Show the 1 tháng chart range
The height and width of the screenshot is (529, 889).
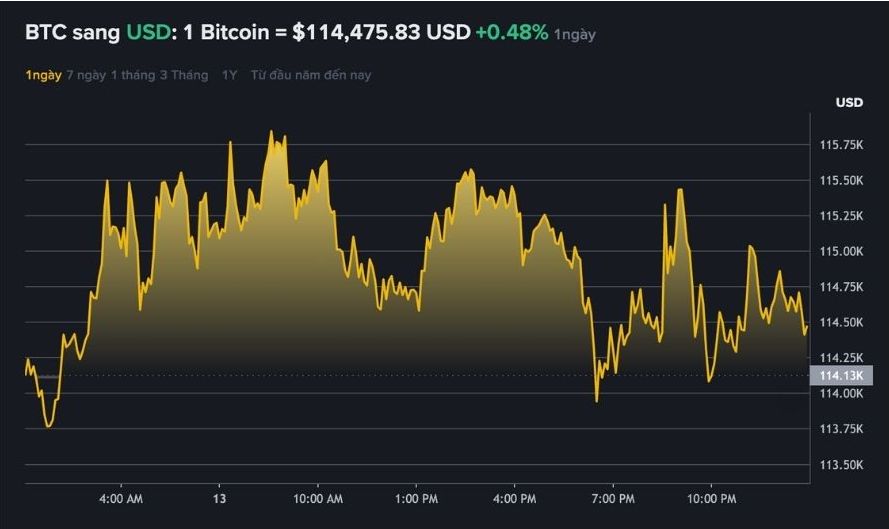pyautogui.click(x=131, y=75)
